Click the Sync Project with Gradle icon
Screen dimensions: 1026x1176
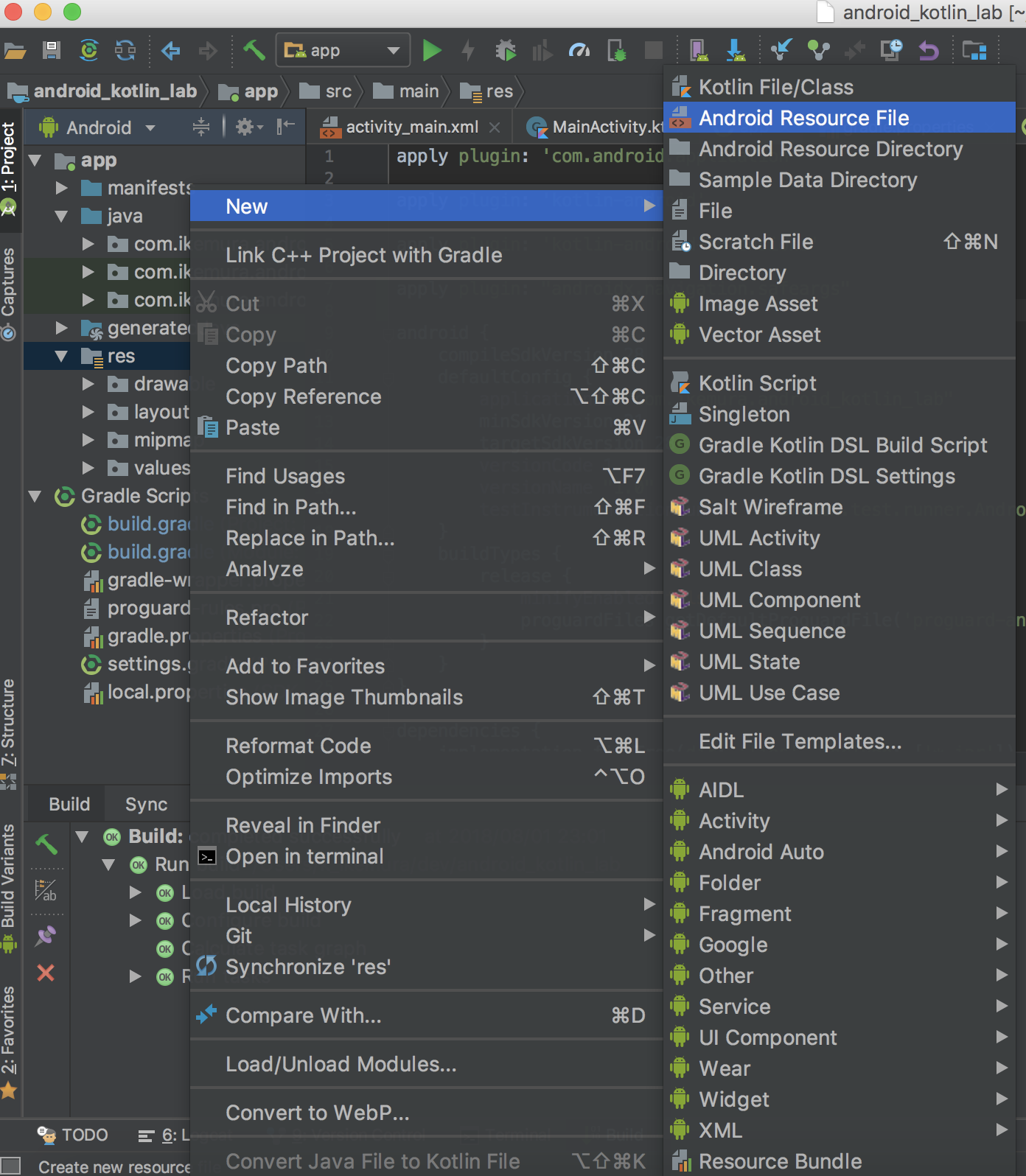89,50
